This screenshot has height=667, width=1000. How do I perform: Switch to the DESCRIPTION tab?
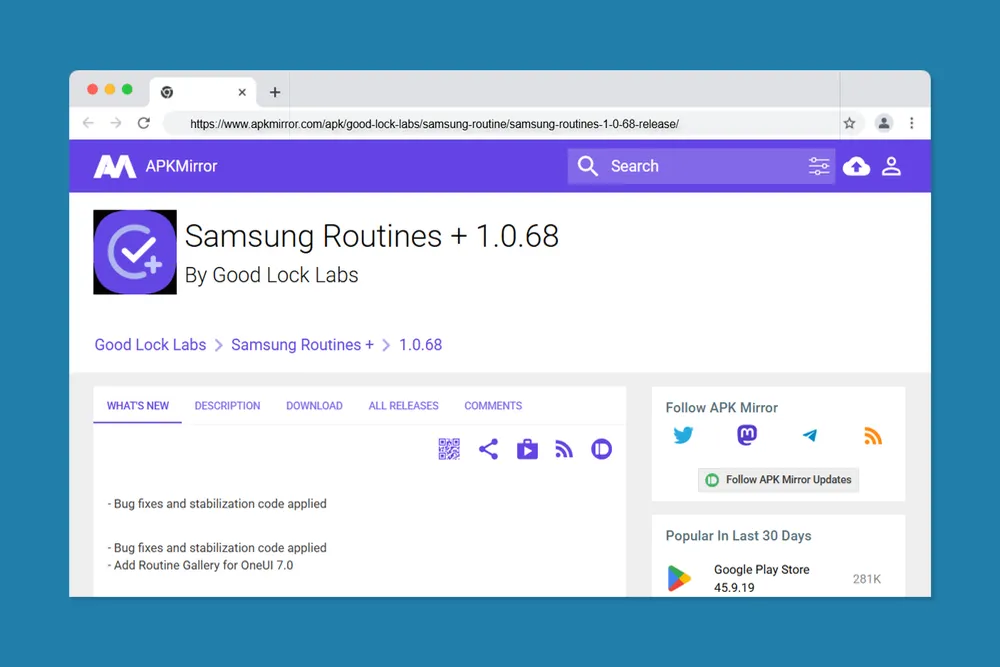click(228, 406)
